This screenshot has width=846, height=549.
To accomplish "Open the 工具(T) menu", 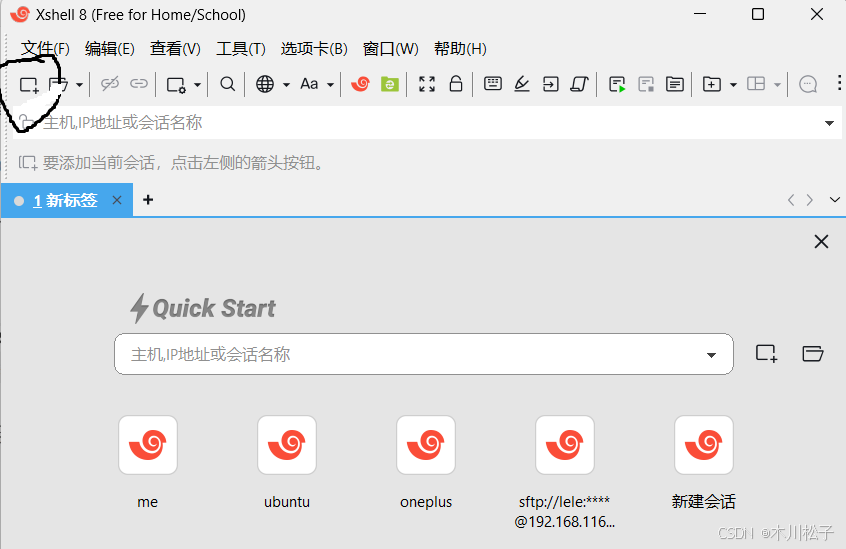I will (241, 49).
